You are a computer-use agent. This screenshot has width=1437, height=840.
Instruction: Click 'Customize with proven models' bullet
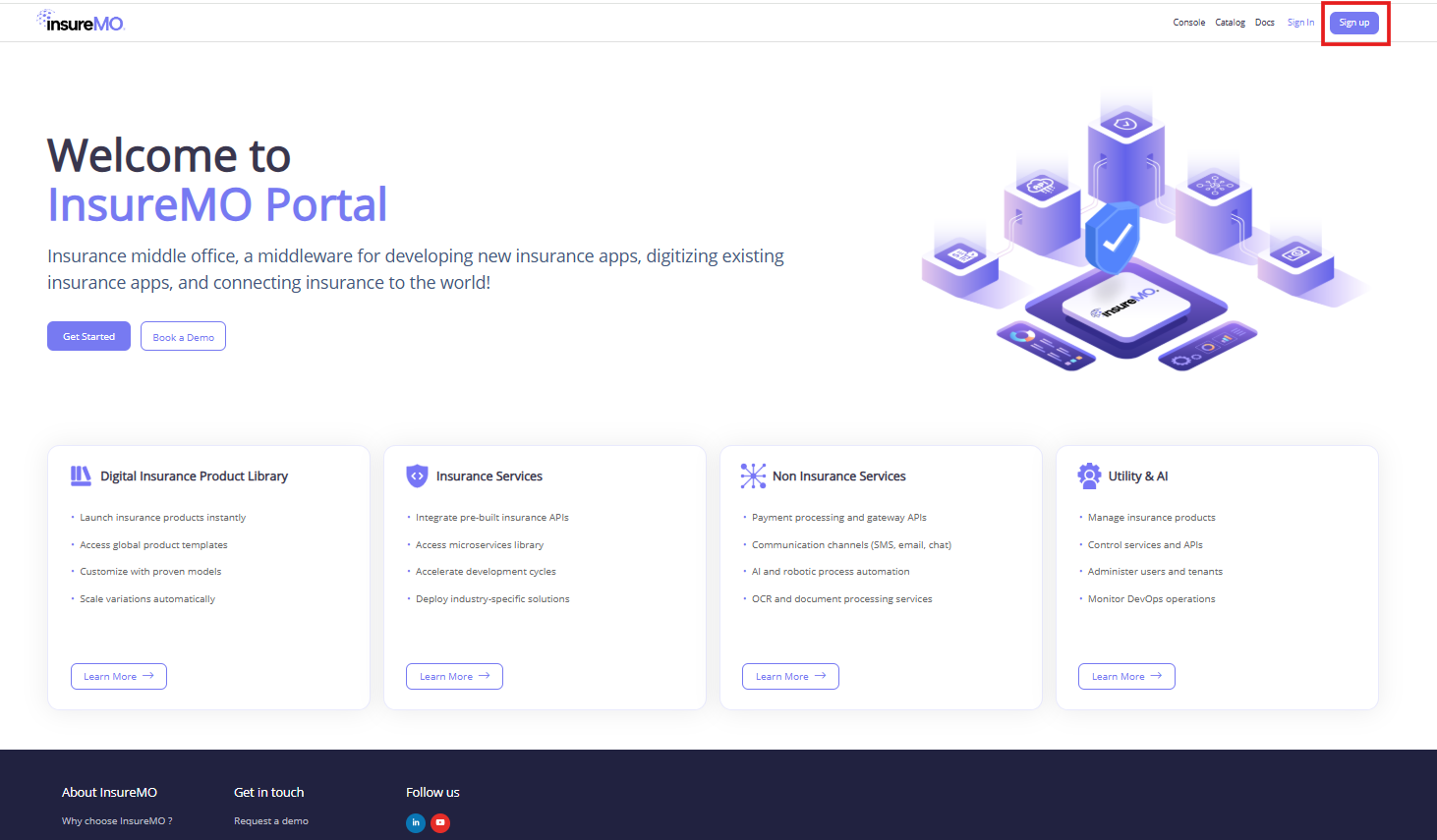[x=150, y=572]
